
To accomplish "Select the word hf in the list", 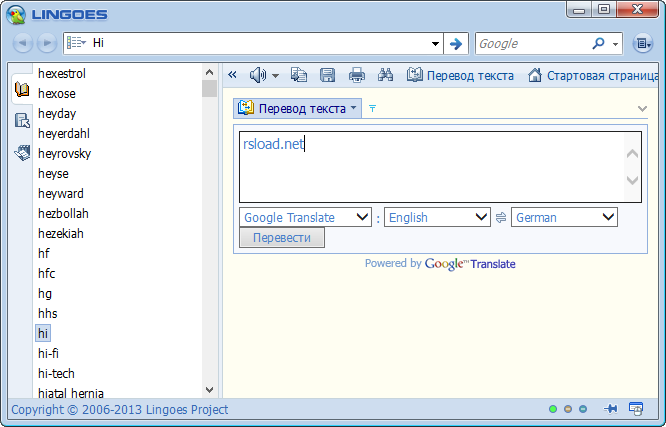I will click(44, 253).
